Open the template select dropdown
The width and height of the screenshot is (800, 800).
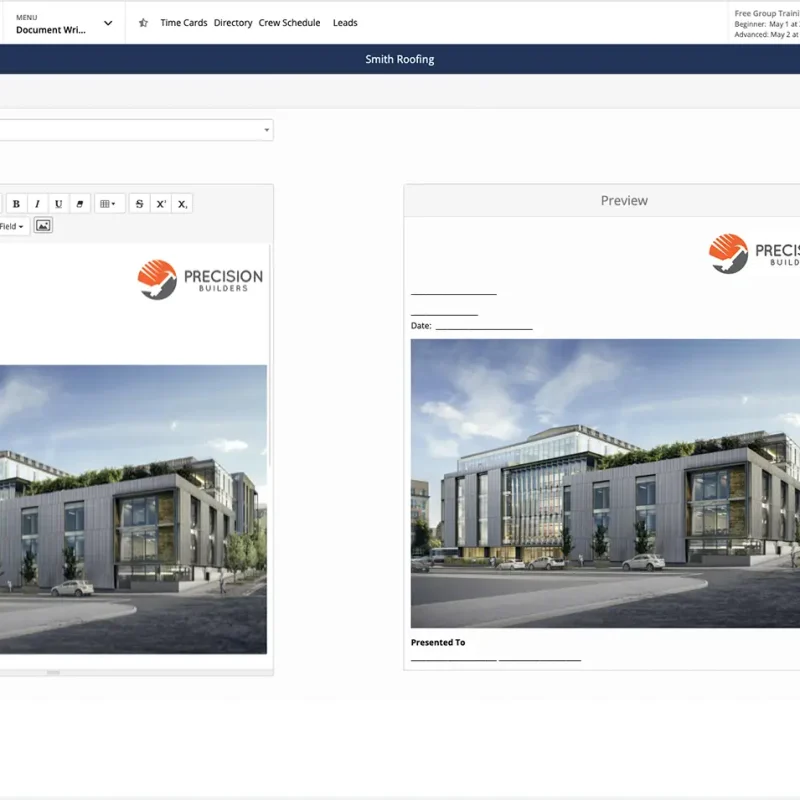136,130
